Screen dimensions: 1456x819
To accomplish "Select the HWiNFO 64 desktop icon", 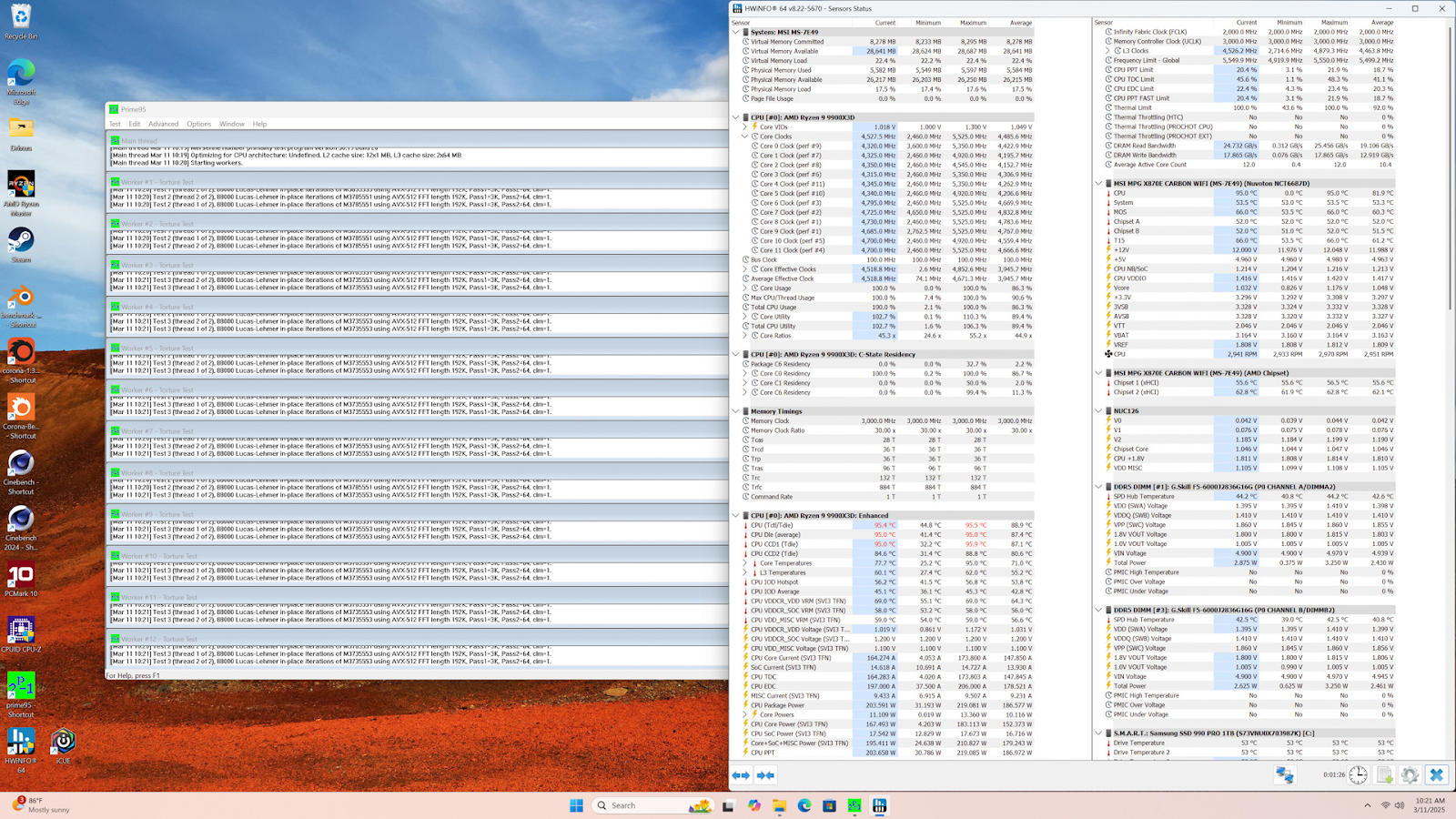I will point(21,750).
